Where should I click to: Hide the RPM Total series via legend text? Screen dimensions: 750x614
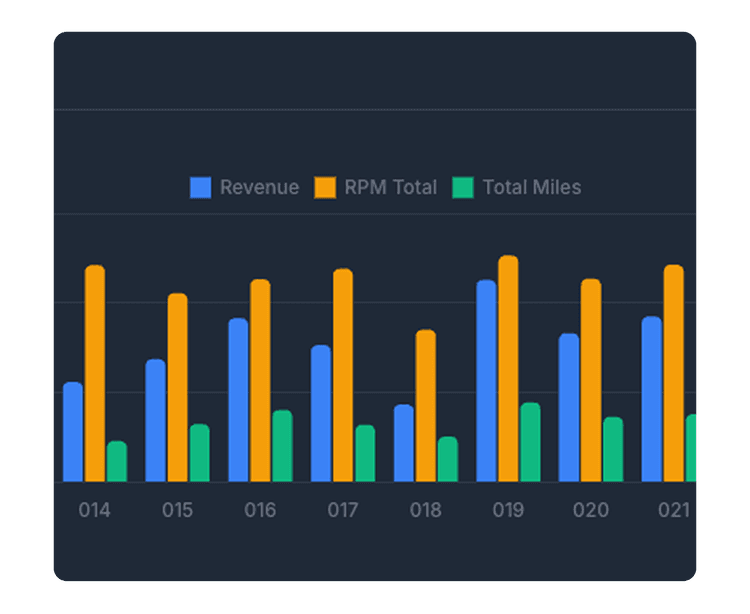390,187
